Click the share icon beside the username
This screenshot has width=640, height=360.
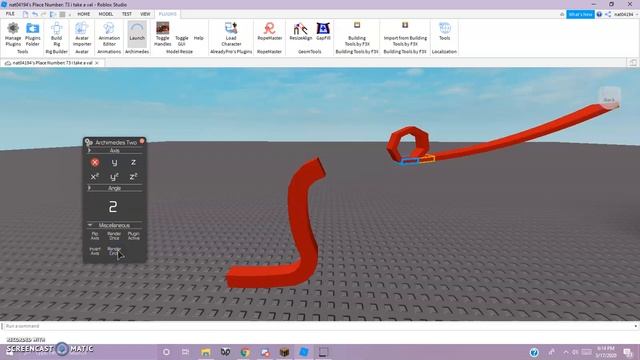pos(608,14)
